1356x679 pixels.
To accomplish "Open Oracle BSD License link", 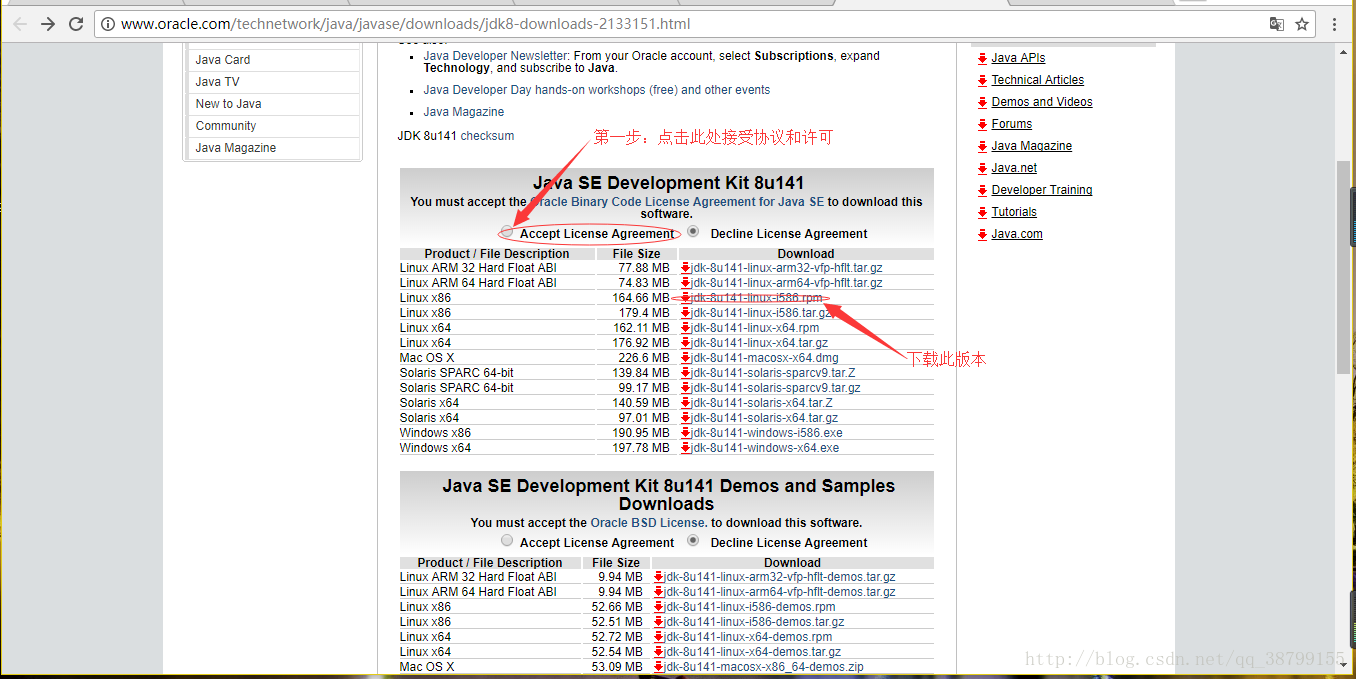I will (648, 523).
